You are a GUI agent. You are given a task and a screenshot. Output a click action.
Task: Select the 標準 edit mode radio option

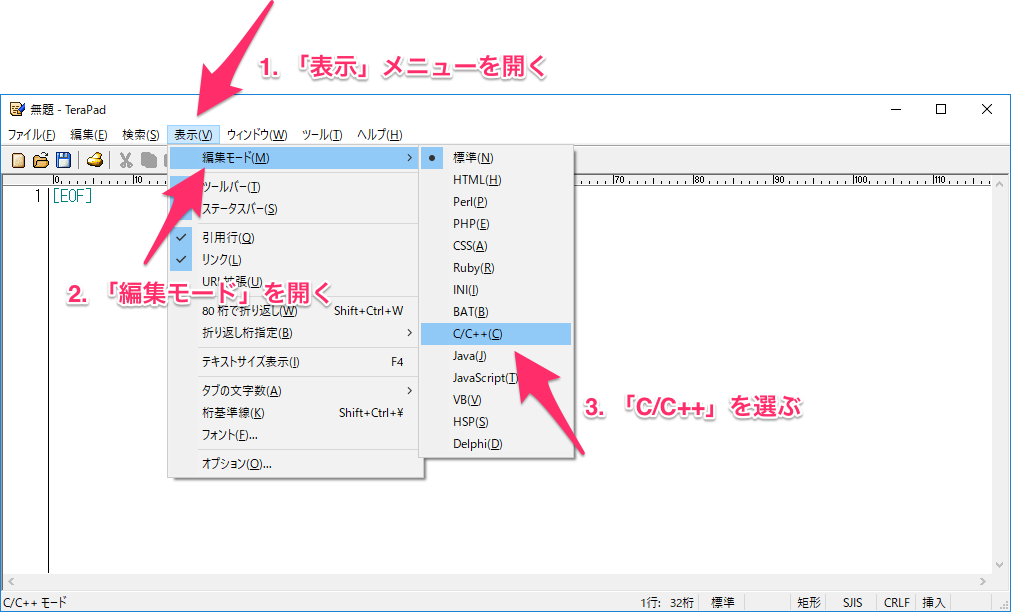(472, 158)
